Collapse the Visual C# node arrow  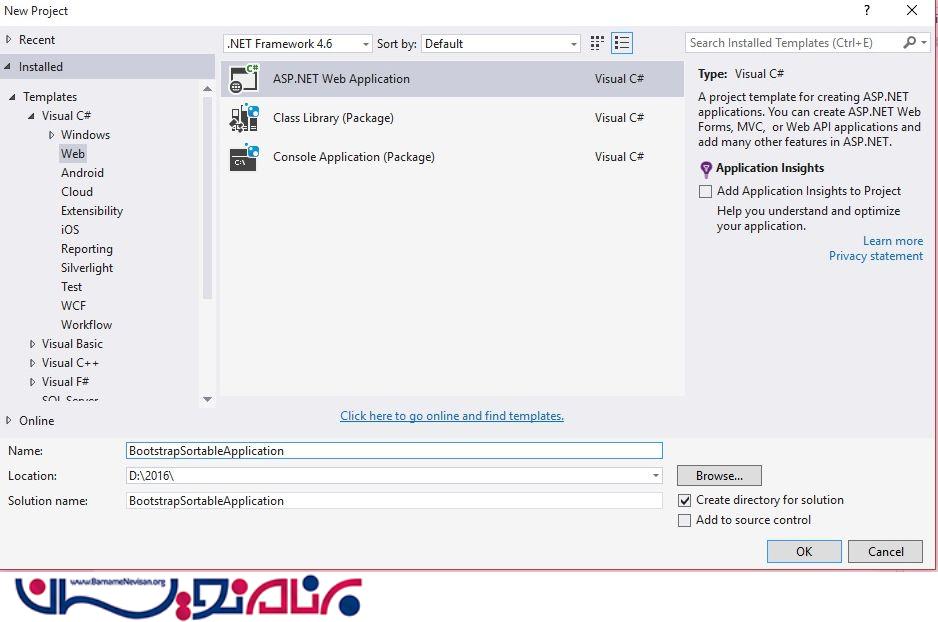click(31, 115)
